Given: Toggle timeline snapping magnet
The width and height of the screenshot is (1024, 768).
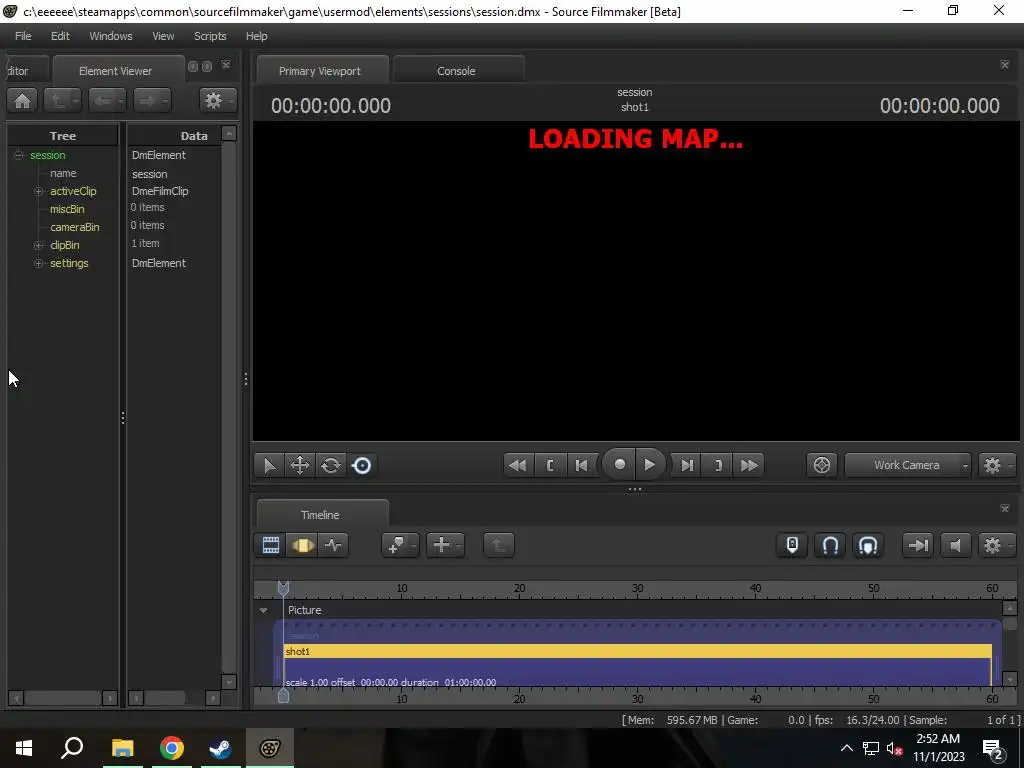Looking at the screenshot, I should coord(830,545).
